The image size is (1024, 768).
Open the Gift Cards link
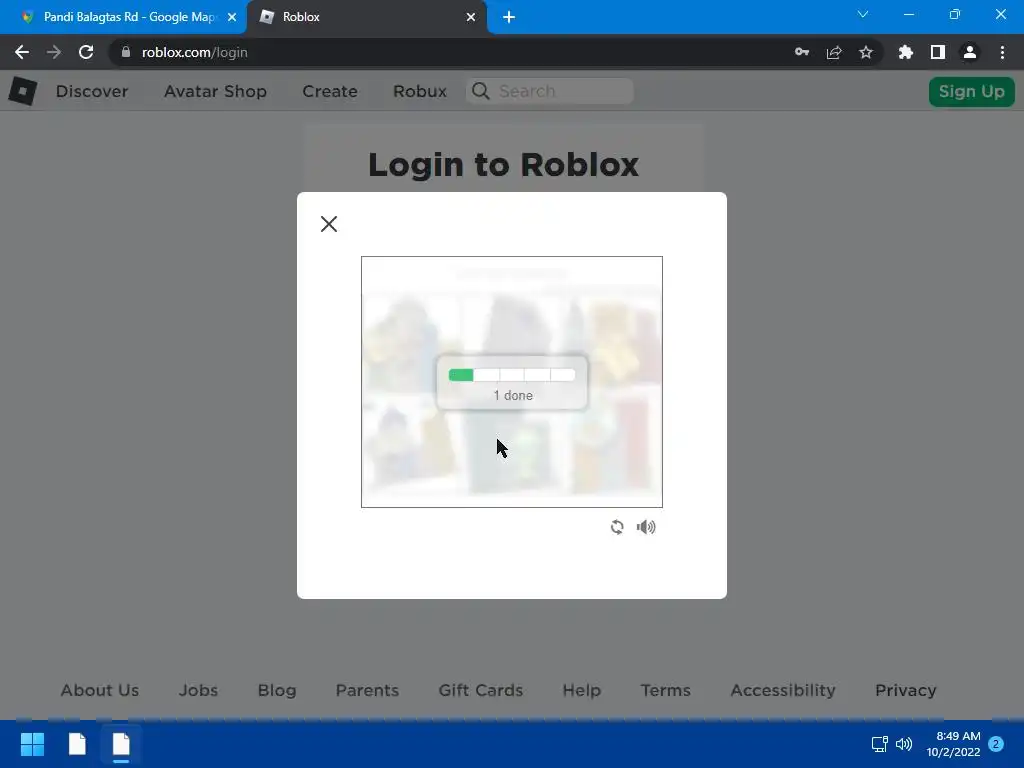coord(481,690)
